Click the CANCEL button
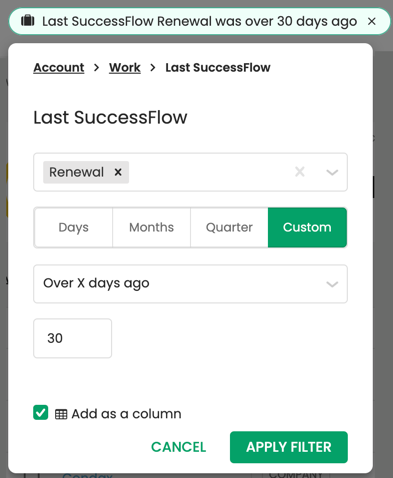 (x=178, y=447)
